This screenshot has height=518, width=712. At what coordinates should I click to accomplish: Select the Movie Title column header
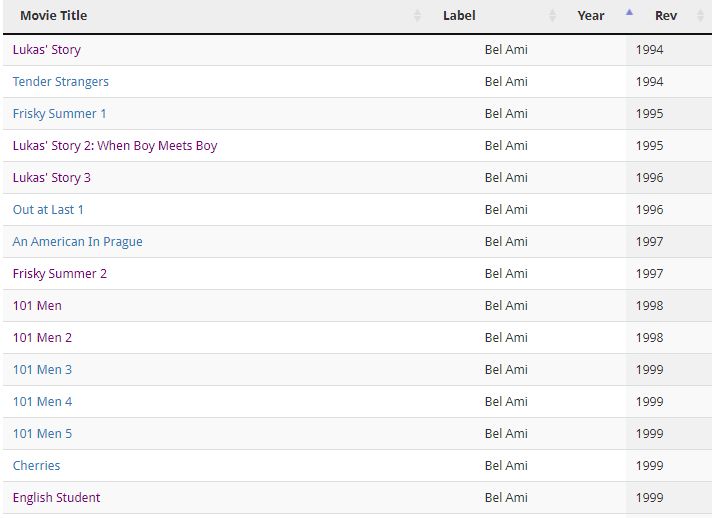click(x=54, y=15)
